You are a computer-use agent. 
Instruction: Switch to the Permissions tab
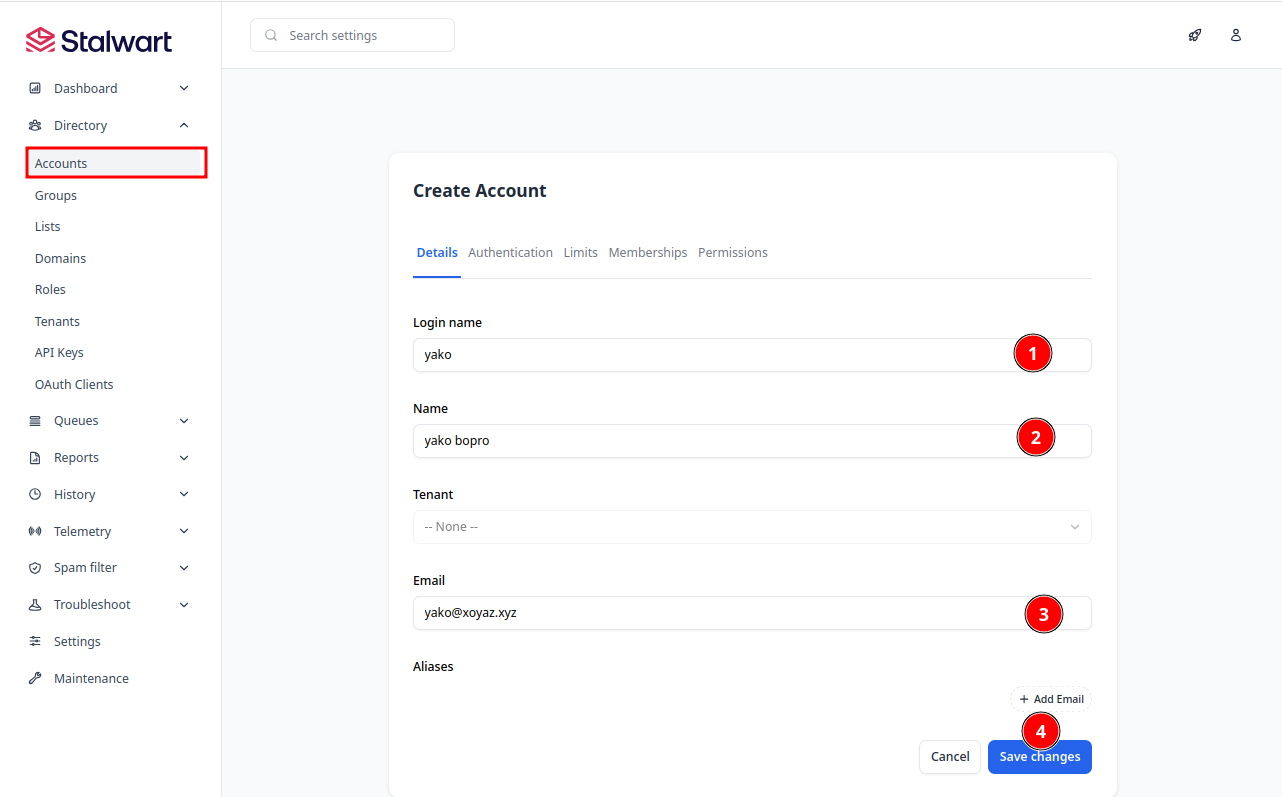(x=732, y=253)
